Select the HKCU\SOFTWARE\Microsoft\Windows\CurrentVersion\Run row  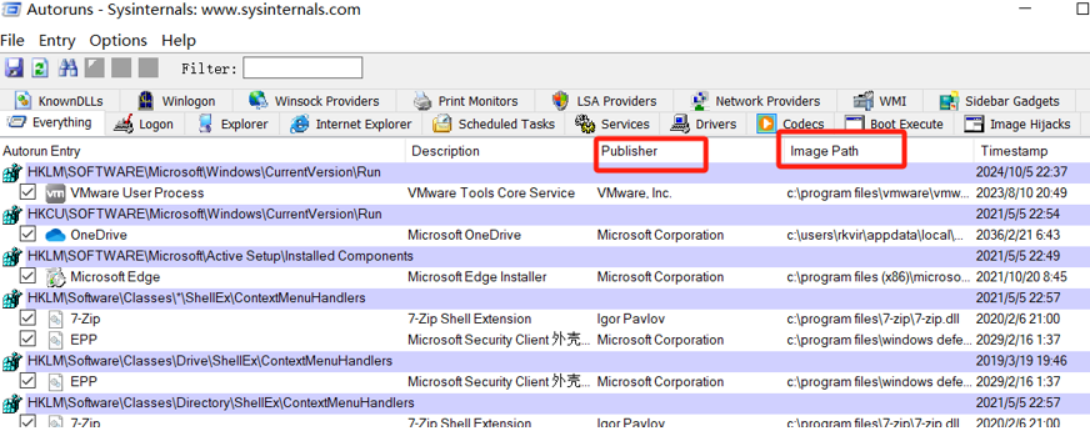(x=545, y=214)
